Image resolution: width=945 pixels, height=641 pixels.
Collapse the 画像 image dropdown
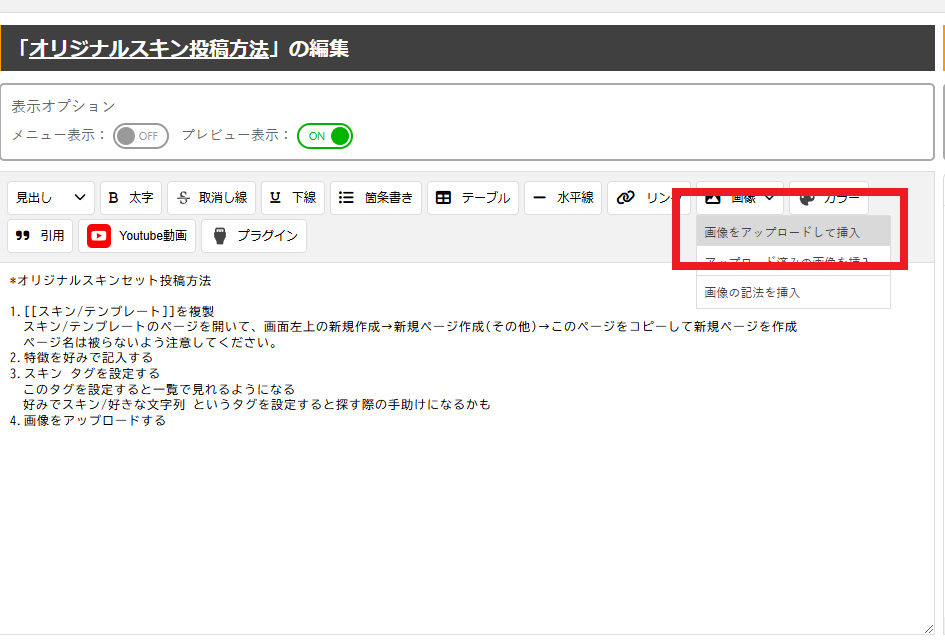coord(740,198)
